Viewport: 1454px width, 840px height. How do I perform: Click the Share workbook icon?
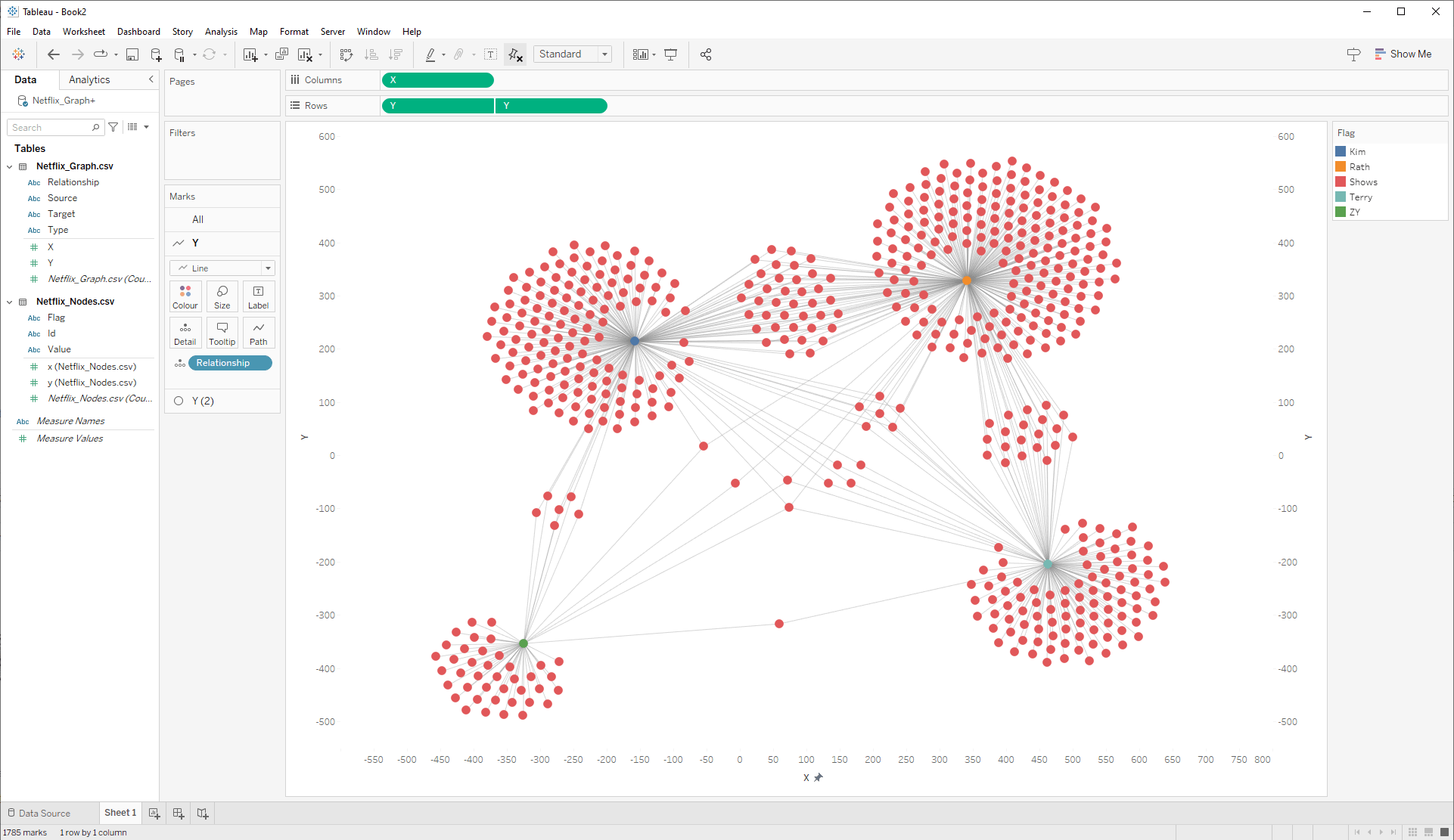[706, 54]
